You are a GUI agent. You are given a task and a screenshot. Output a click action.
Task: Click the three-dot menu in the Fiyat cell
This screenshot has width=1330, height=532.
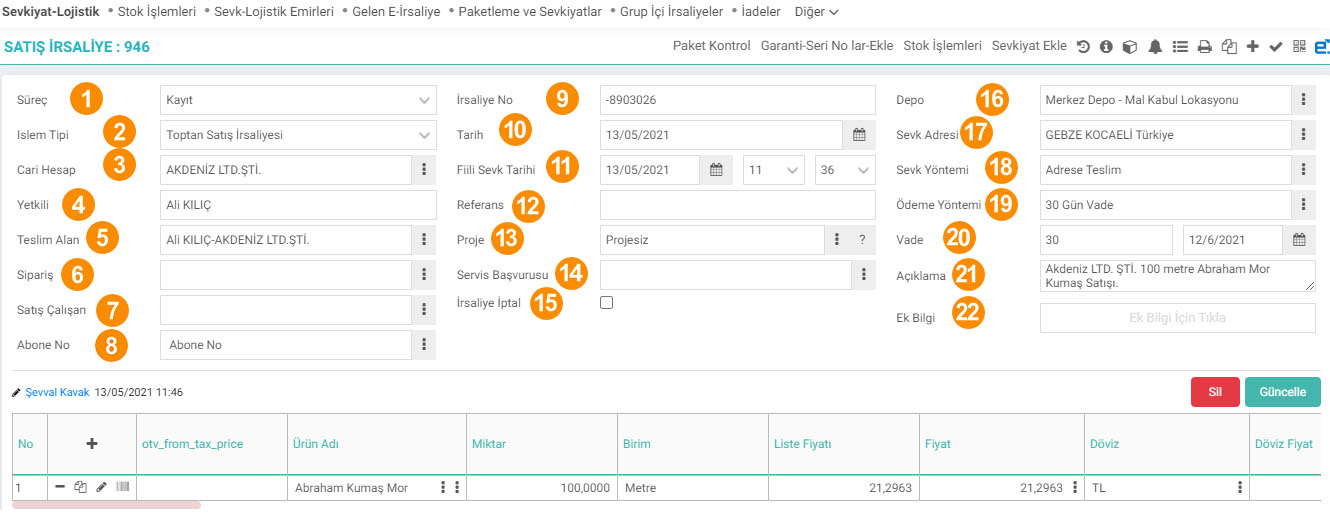1076,487
